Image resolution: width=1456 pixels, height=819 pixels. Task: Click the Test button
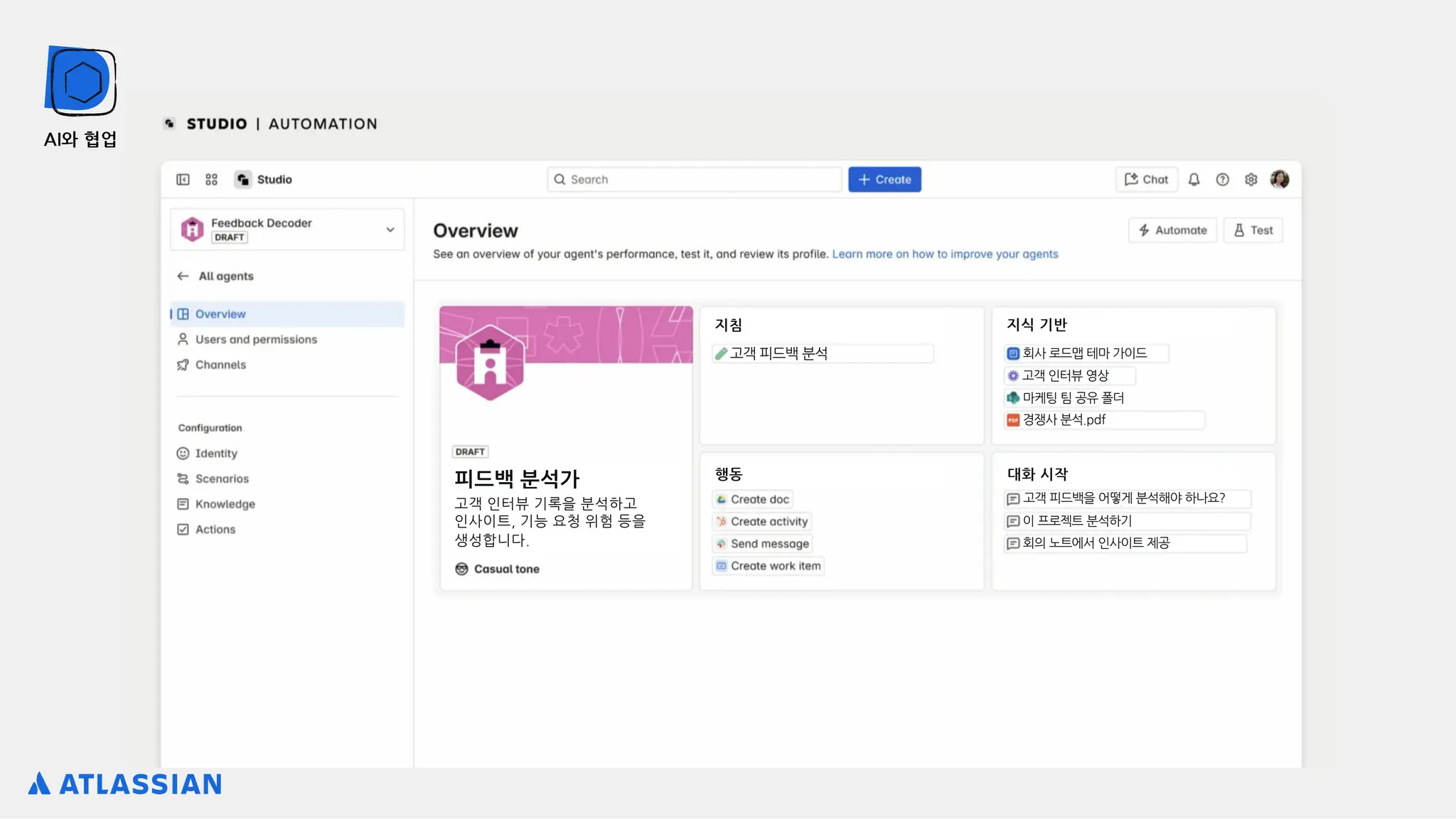(x=1253, y=230)
